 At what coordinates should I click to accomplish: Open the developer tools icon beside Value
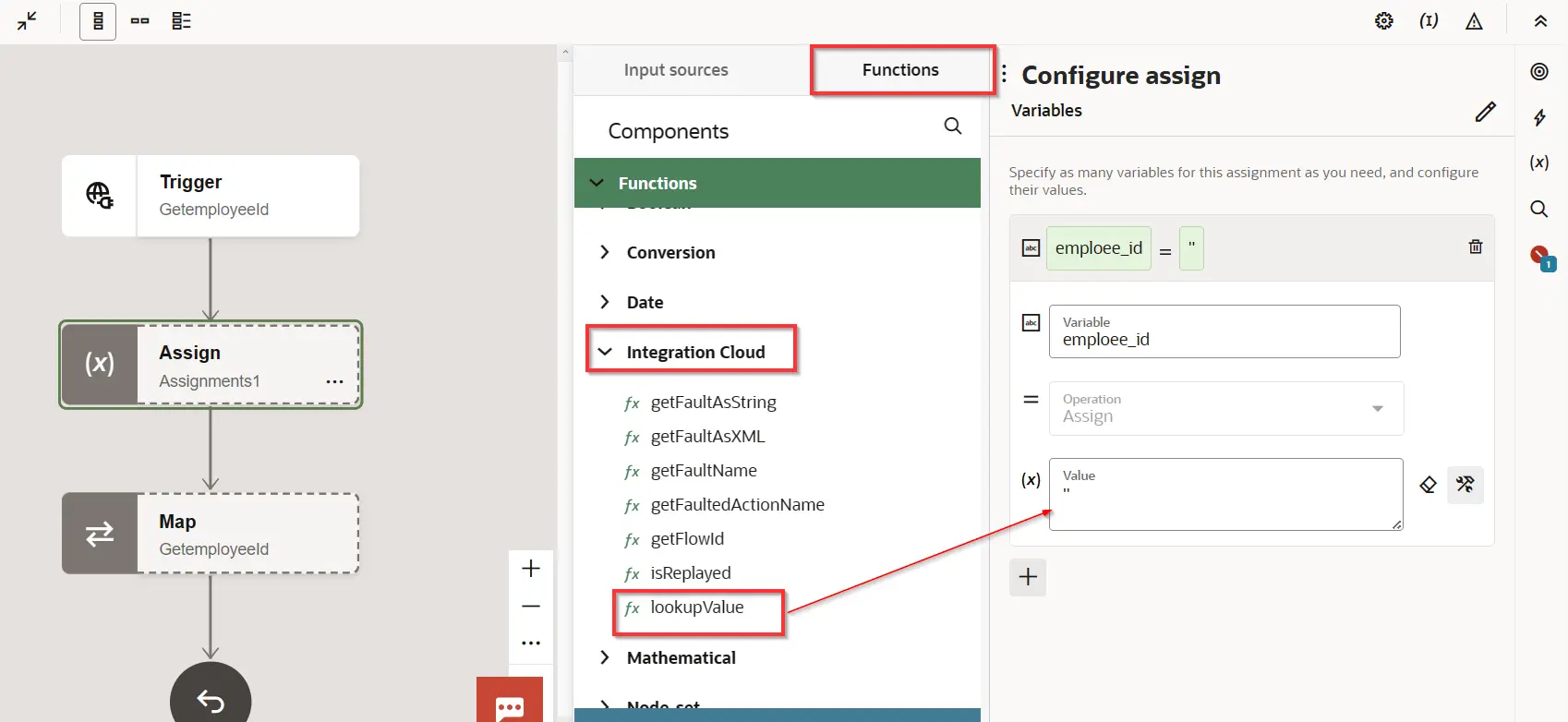click(x=1465, y=485)
